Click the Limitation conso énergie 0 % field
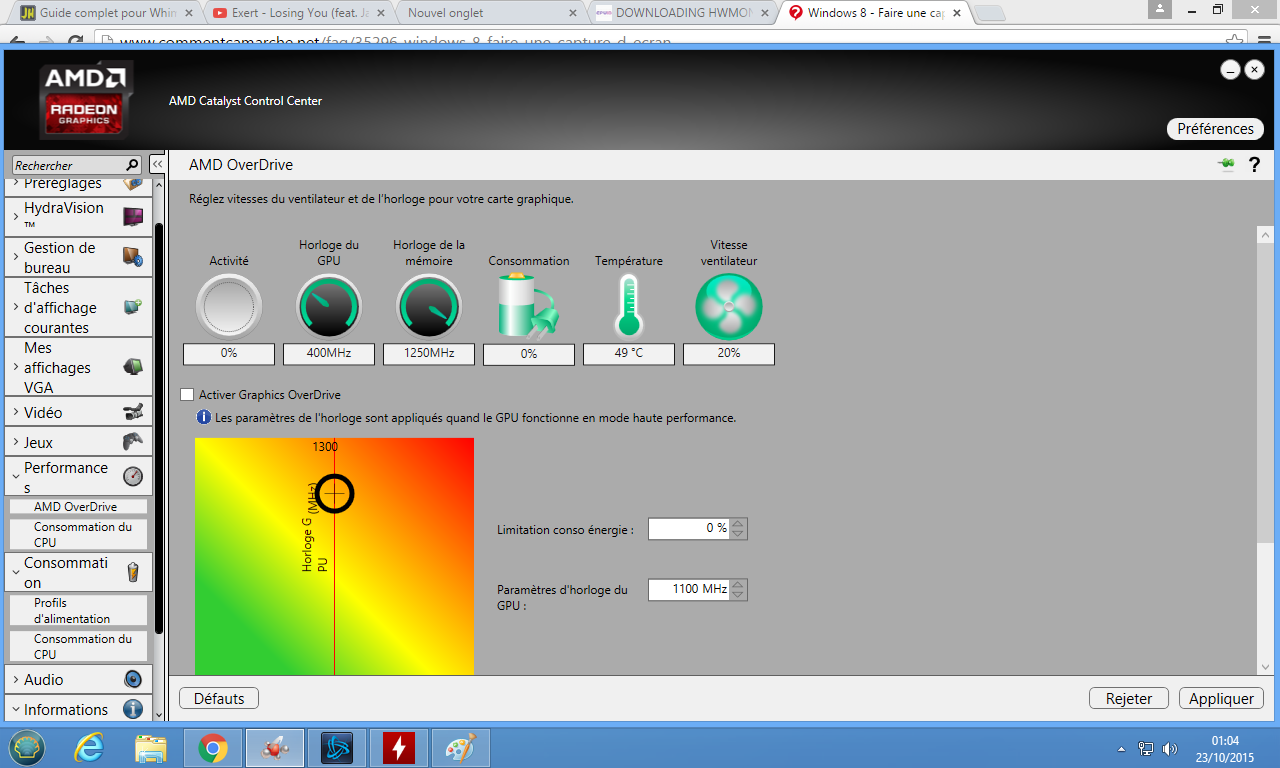The image size is (1280, 768). click(x=689, y=528)
